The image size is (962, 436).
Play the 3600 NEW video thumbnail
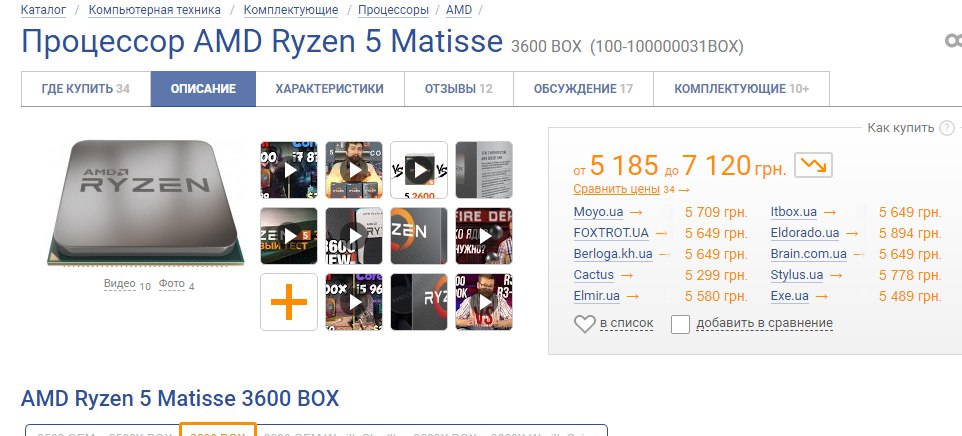[354, 236]
